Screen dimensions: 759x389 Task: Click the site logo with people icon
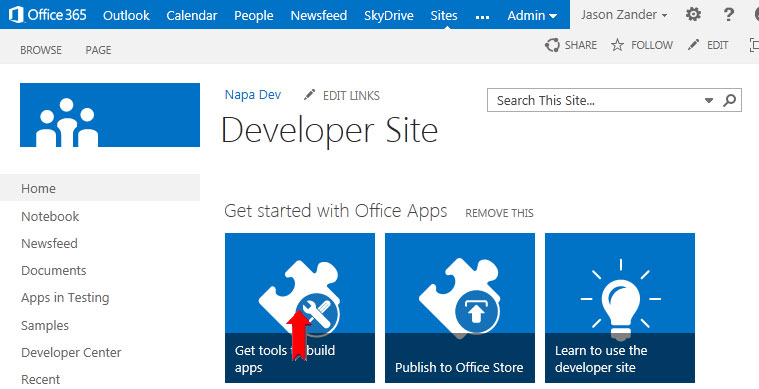[110, 115]
